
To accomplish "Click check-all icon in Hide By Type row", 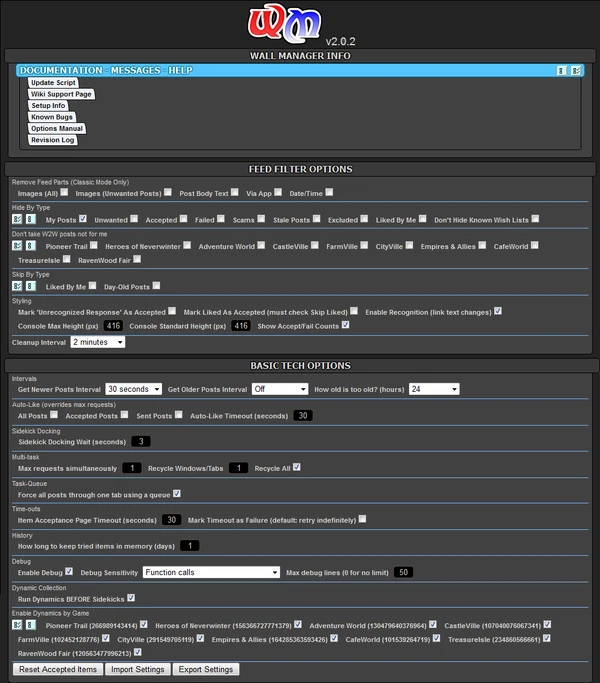I will click(x=17, y=219).
